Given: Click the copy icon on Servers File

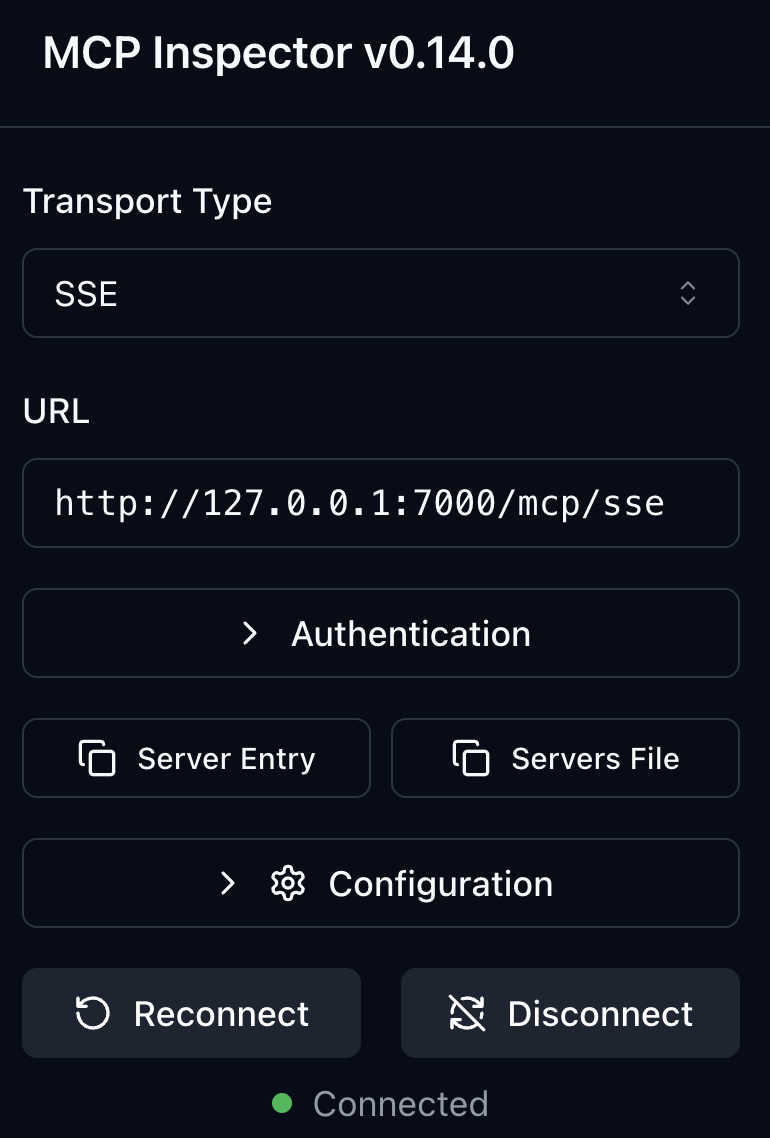Looking at the screenshot, I should click(x=471, y=758).
